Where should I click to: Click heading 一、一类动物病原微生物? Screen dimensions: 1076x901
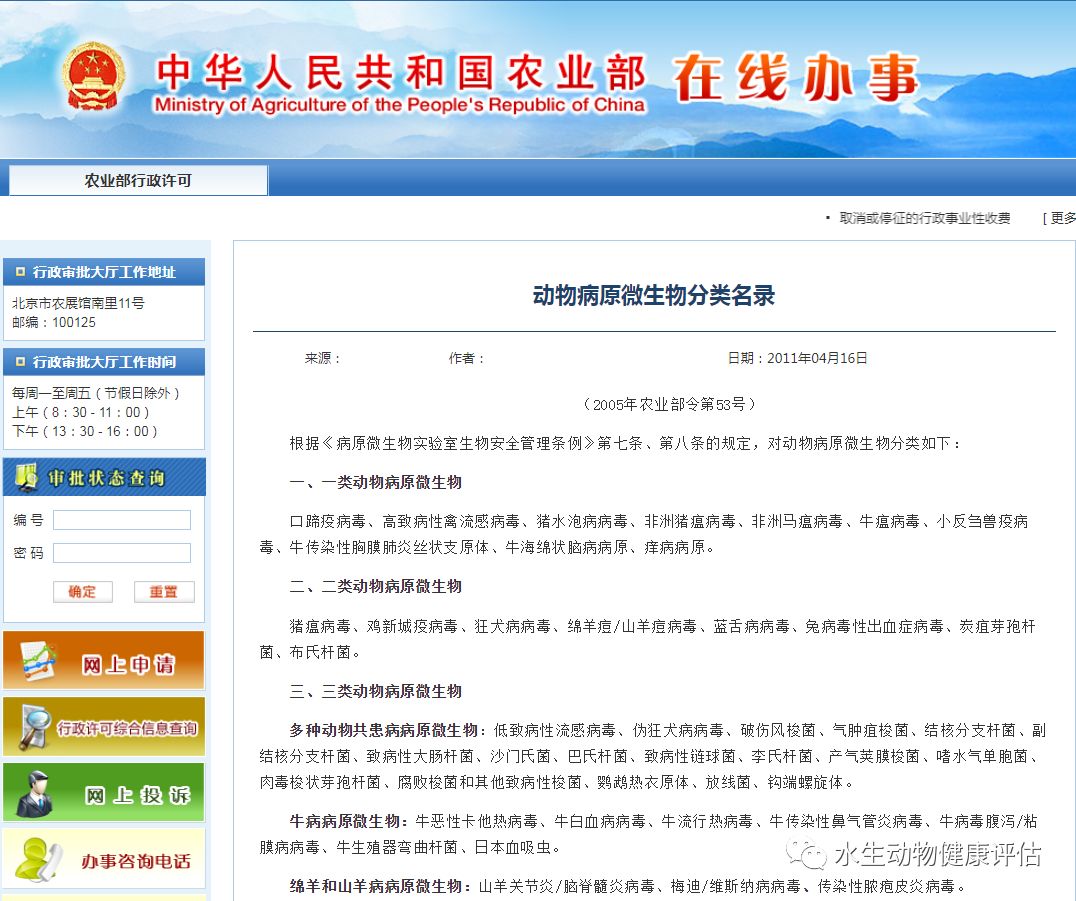click(375, 482)
